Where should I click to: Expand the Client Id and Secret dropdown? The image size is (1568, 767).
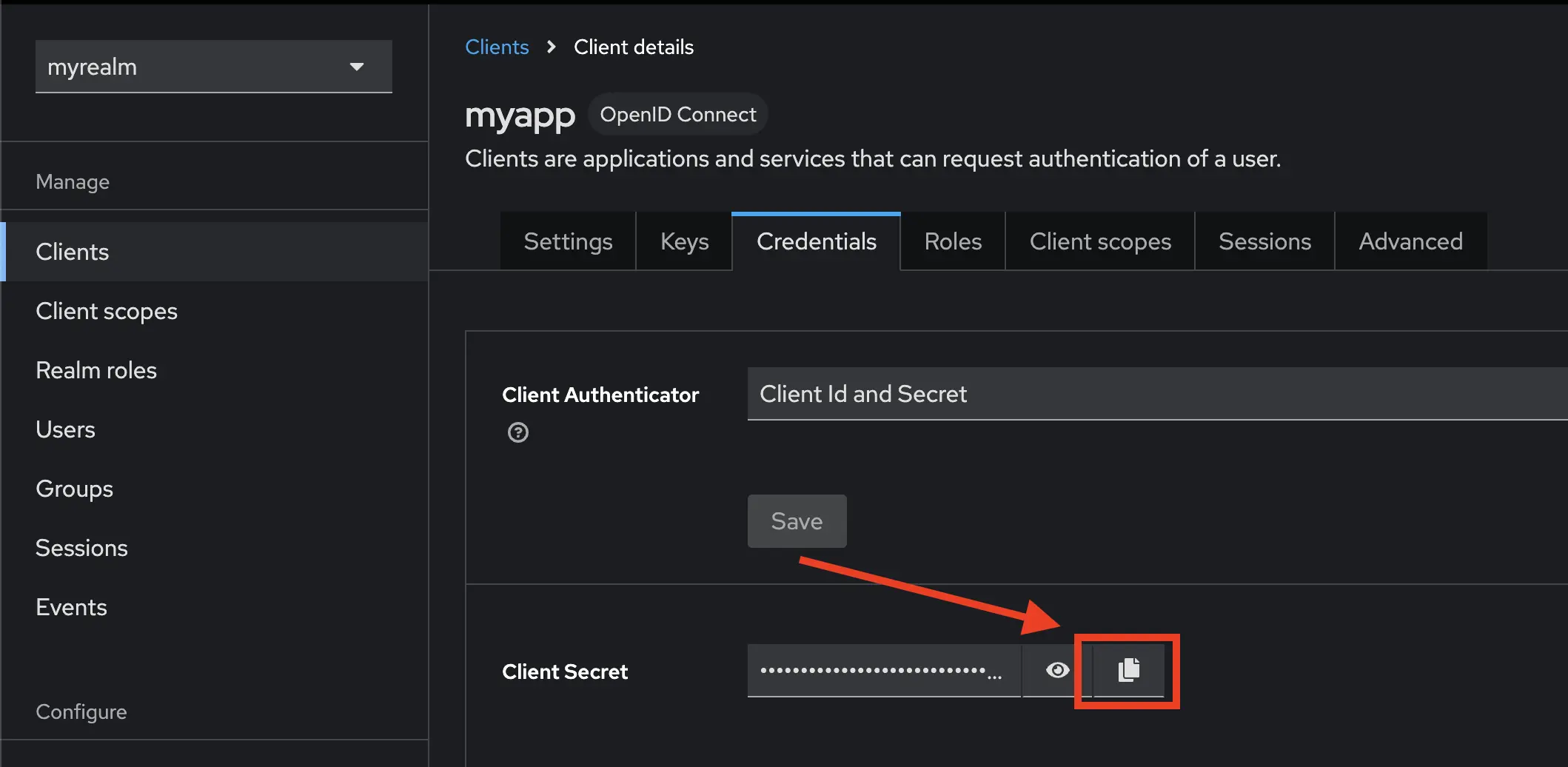(x=1155, y=394)
